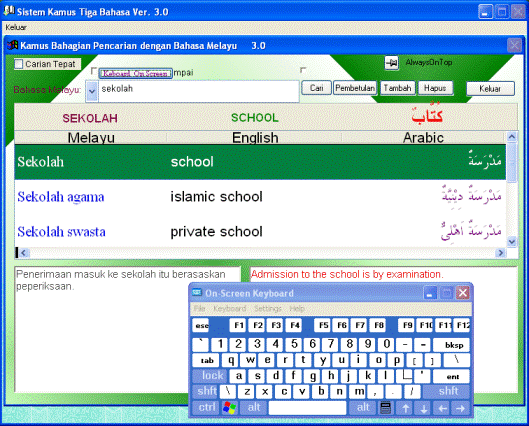The image size is (529, 426).
Task: Click the context menu key on keyboard
Action: click(385, 408)
